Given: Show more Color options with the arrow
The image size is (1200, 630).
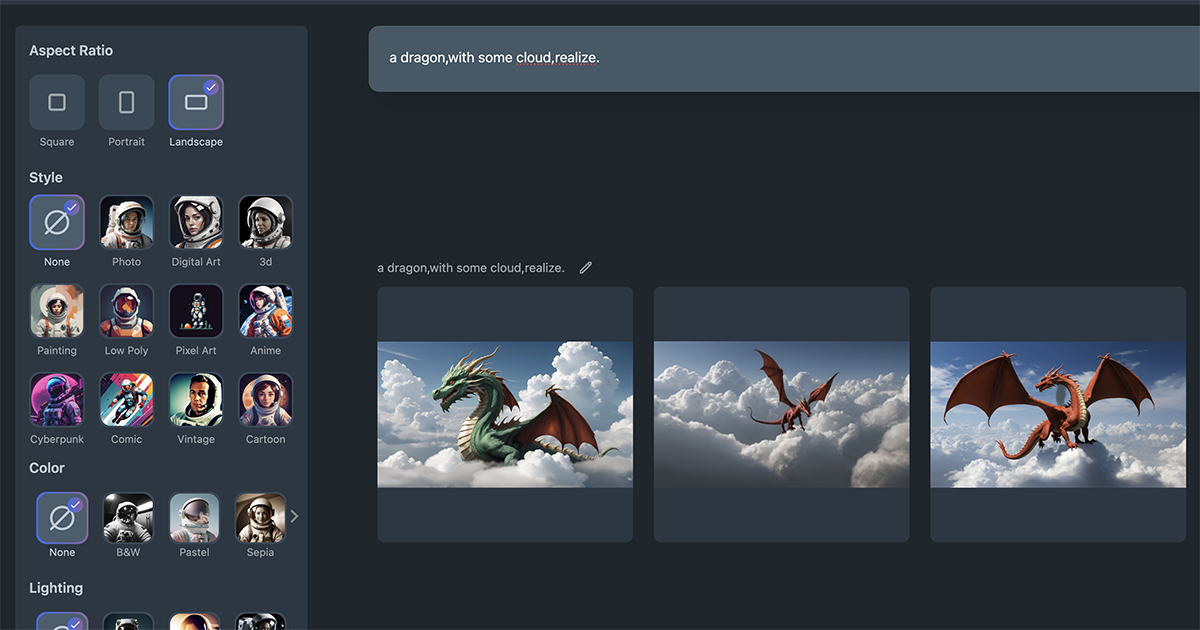Looking at the screenshot, I should point(294,516).
